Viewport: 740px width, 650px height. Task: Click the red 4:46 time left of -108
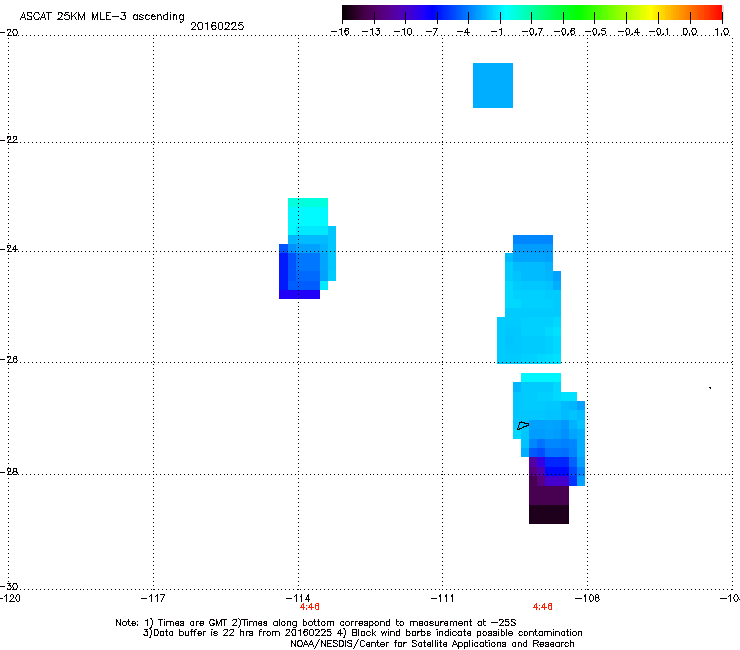(x=542, y=607)
